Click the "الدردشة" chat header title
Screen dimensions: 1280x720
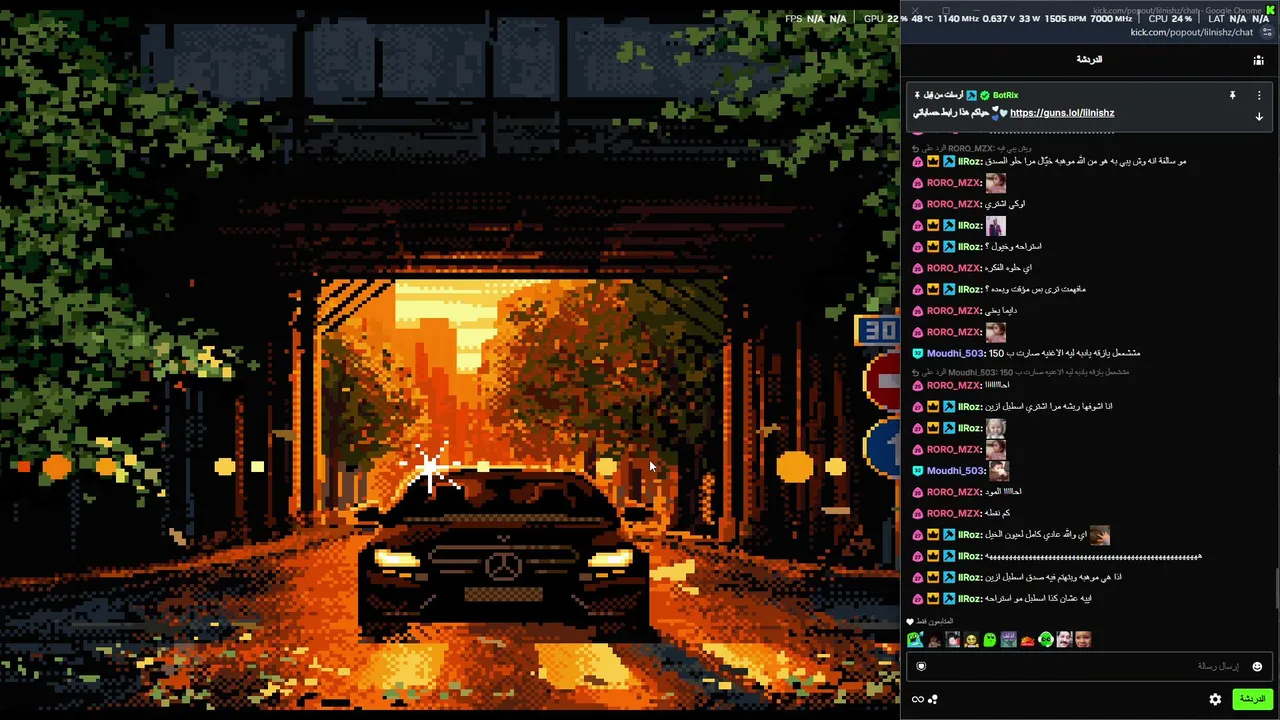coord(1089,60)
